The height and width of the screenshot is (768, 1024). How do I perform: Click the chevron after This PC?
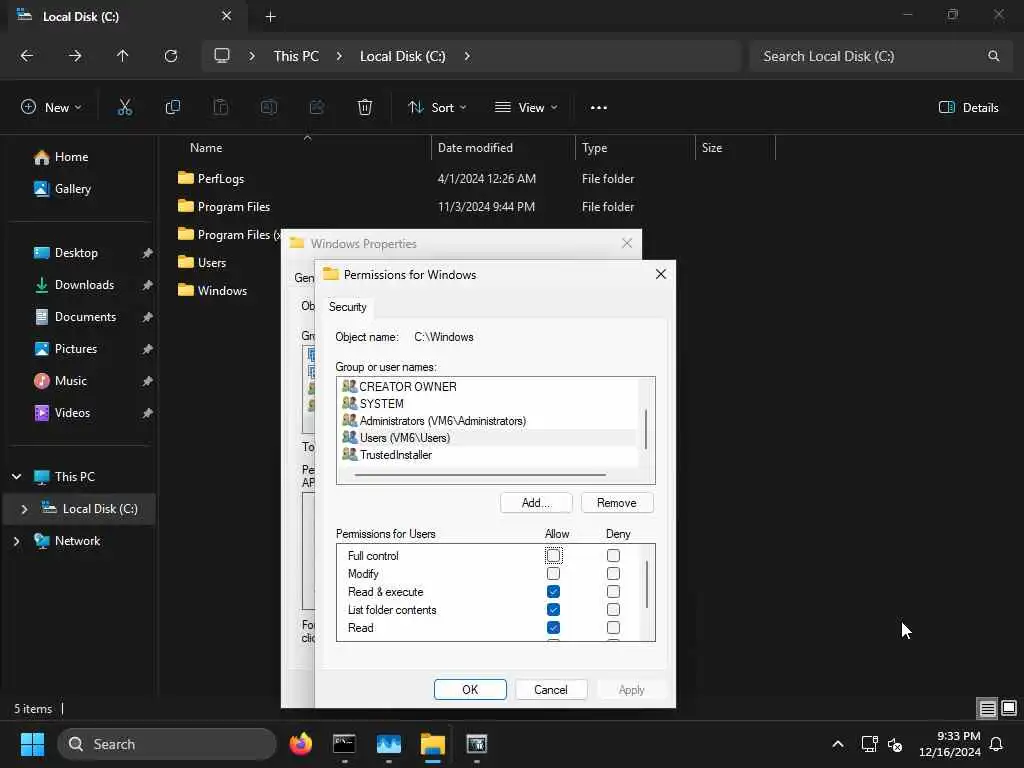click(x=339, y=56)
